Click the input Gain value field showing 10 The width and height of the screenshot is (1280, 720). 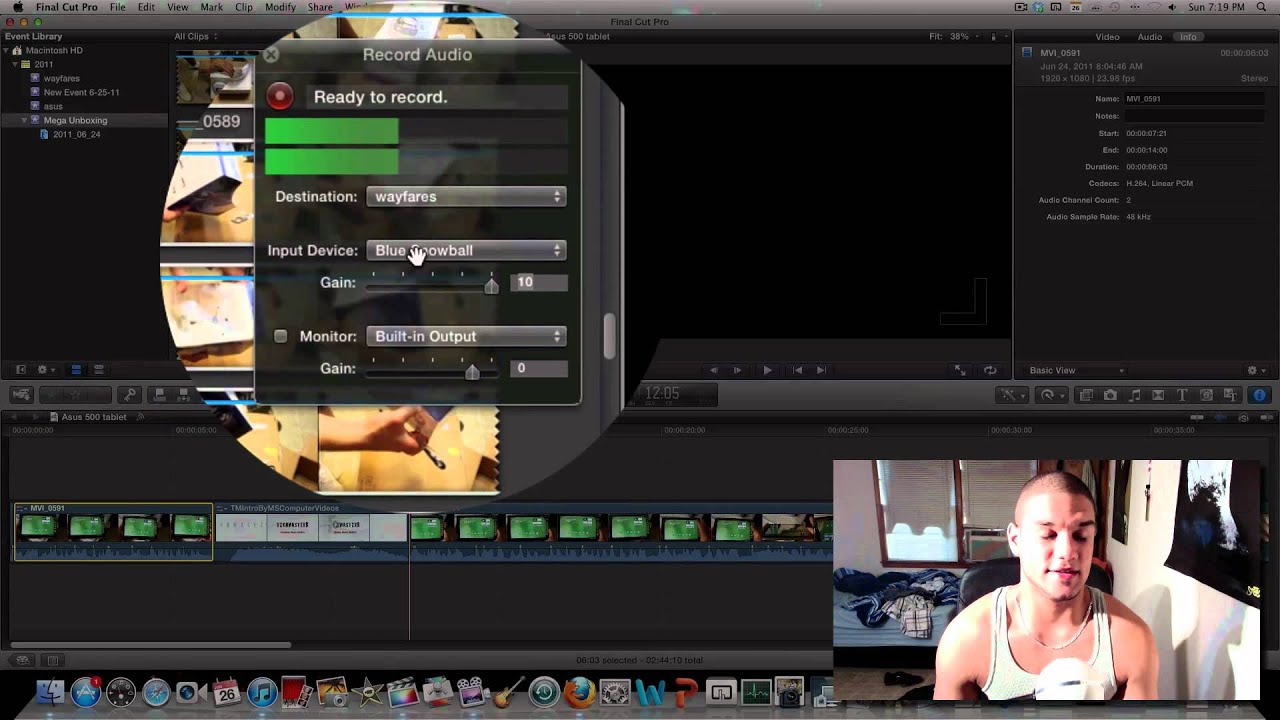tap(540, 283)
